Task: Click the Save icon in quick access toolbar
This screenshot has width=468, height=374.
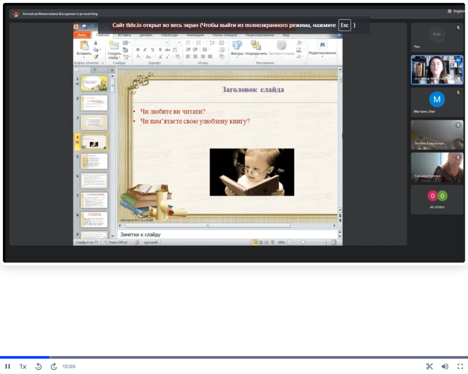Action: [84, 27]
